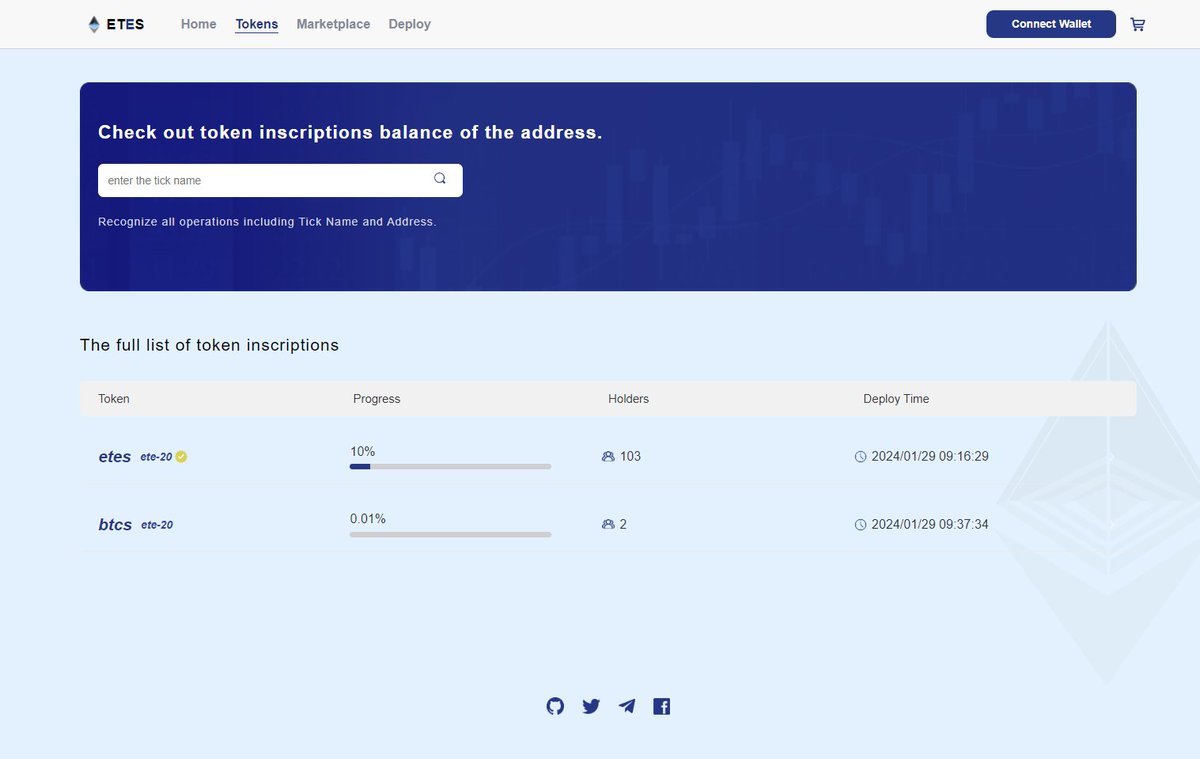The width and height of the screenshot is (1200, 759).
Task: Click the holders icon beside 103
Action: pyautogui.click(x=608, y=456)
